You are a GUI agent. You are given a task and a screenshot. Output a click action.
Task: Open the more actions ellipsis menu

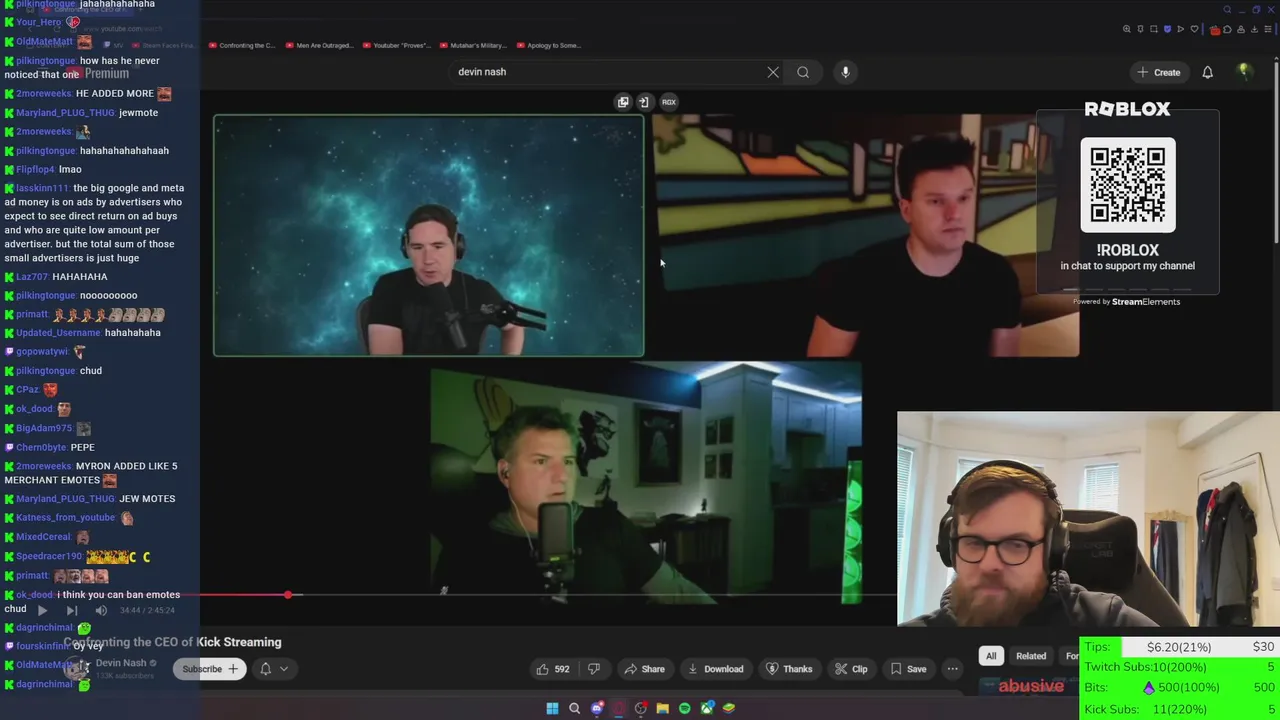(x=952, y=669)
